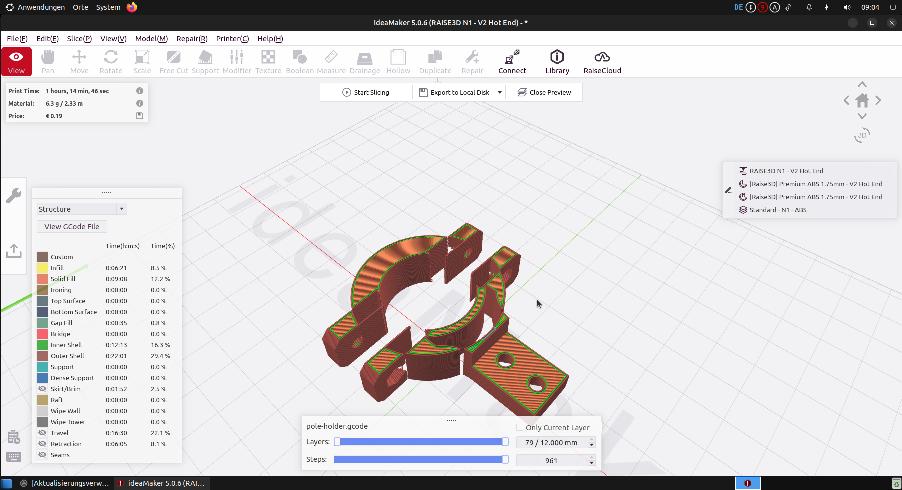Select the Scale tool
The height and width of the screenshot is (490, 902).
(x=142, y=62)
